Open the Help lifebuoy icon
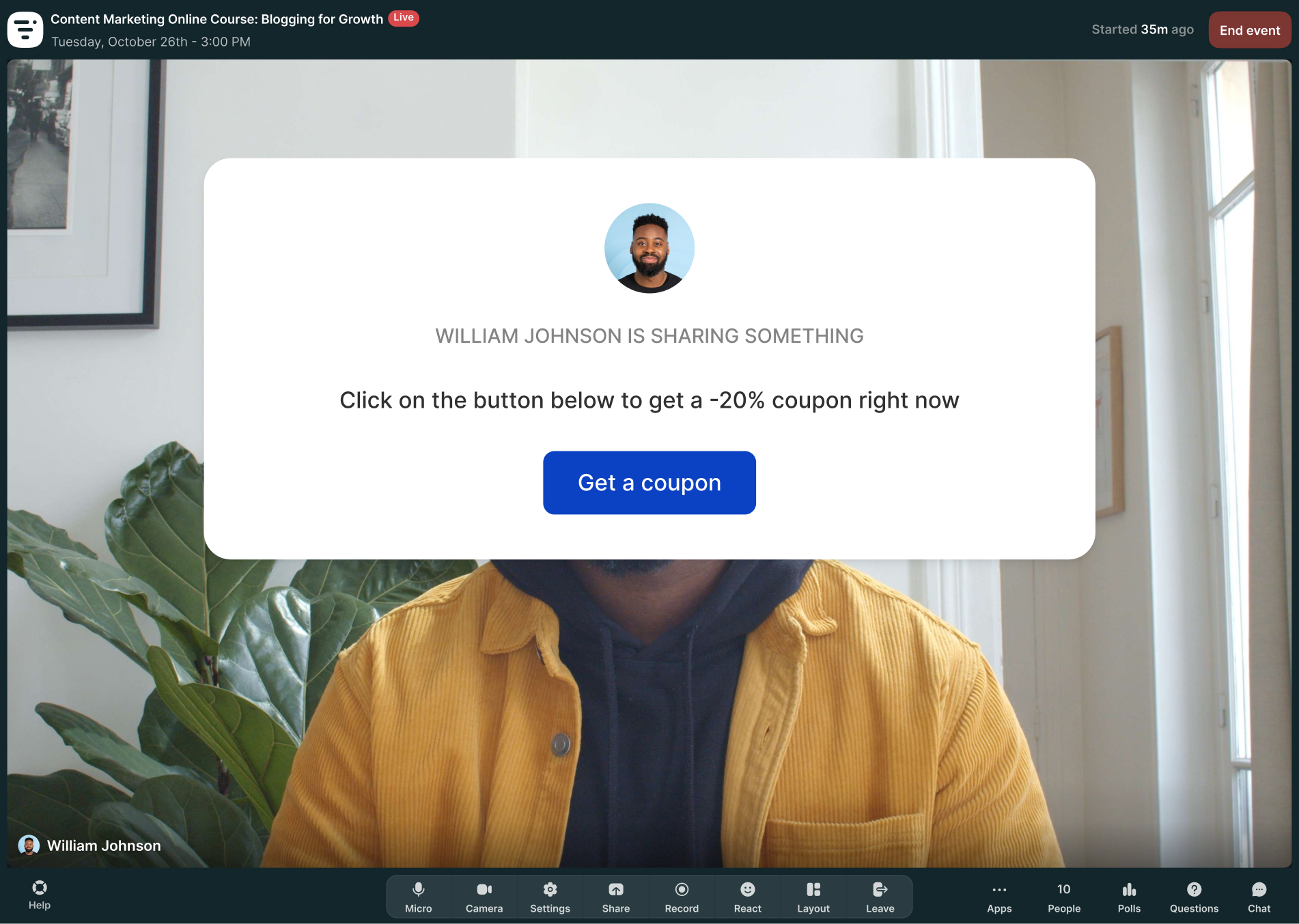Screen dimensions: 1299x924 tap(40, 895)
